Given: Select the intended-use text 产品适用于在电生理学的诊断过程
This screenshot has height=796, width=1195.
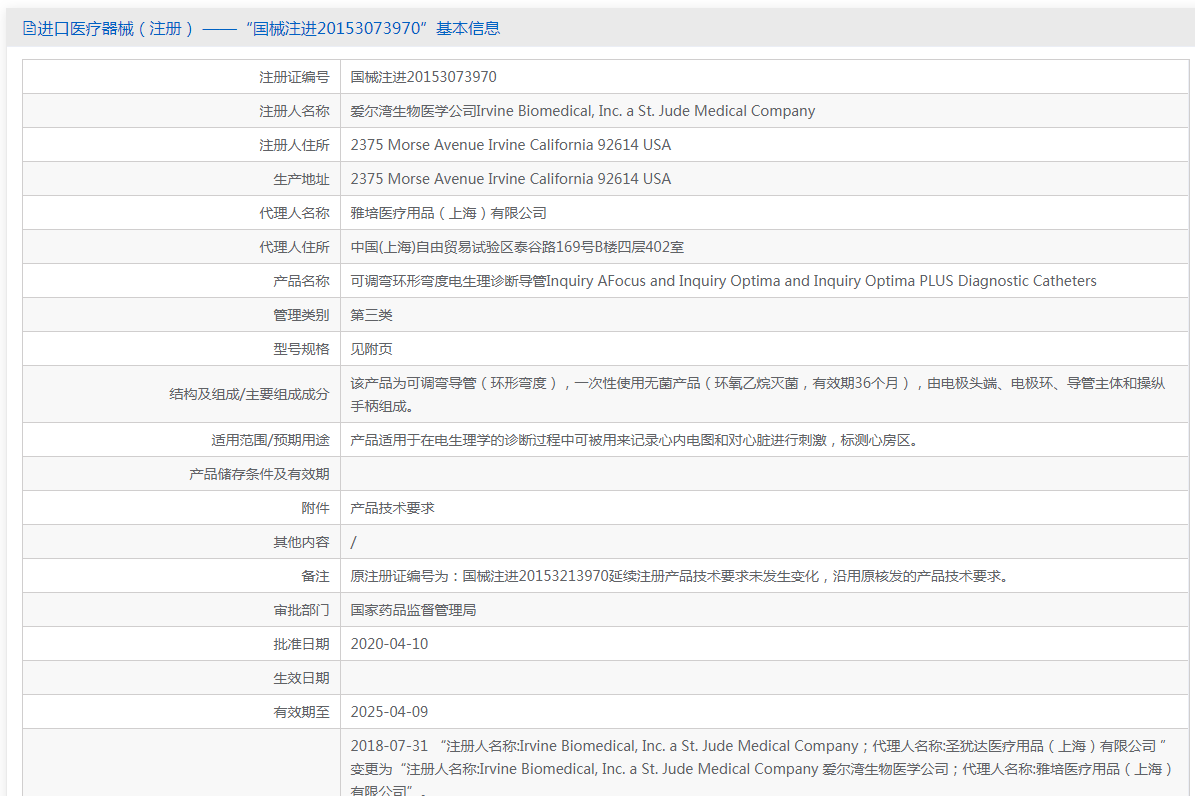Looking at the screenshot, I should coord(636,441).
